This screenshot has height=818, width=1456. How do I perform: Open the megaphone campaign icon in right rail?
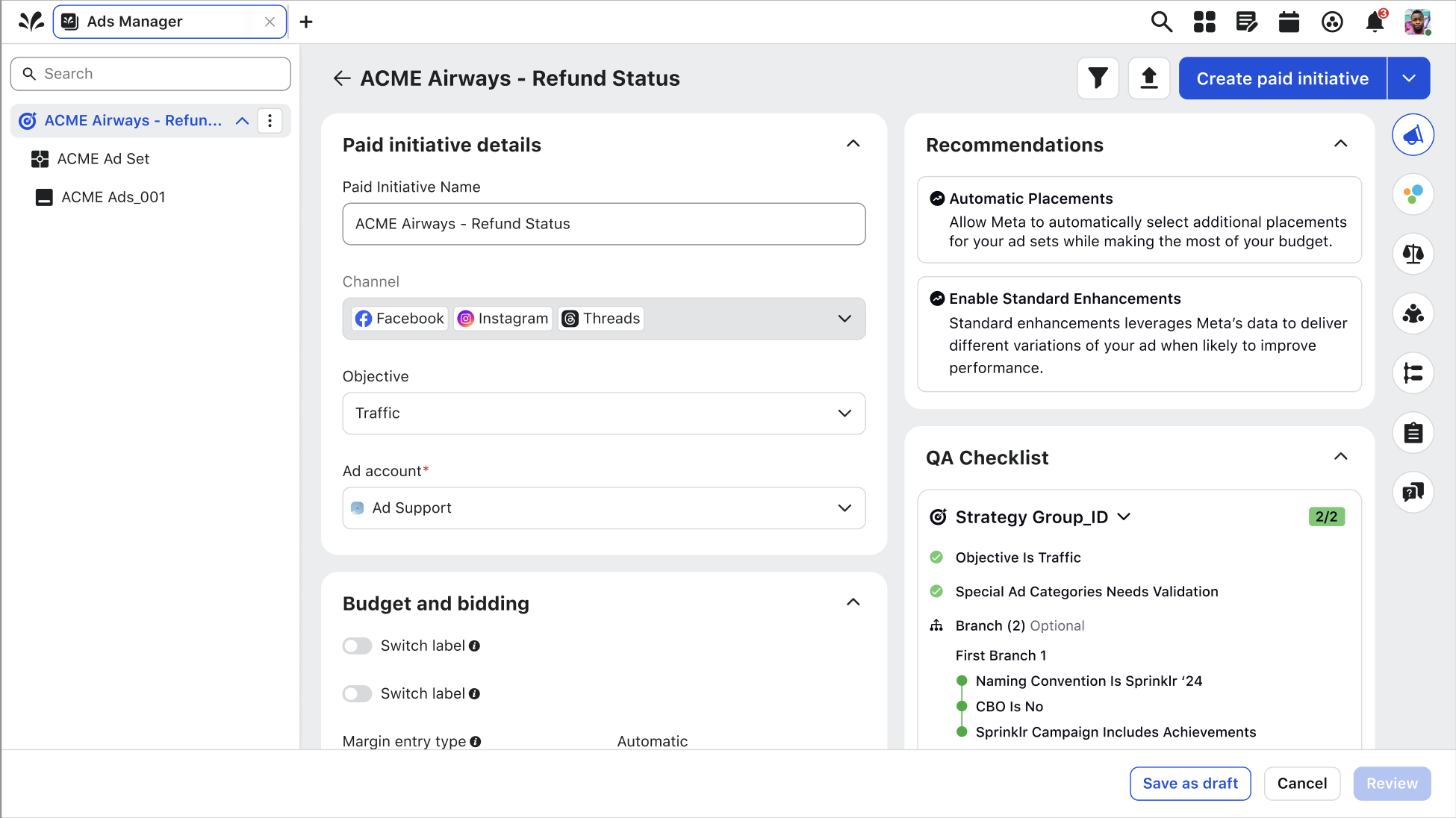click(x=1413, y=135)
